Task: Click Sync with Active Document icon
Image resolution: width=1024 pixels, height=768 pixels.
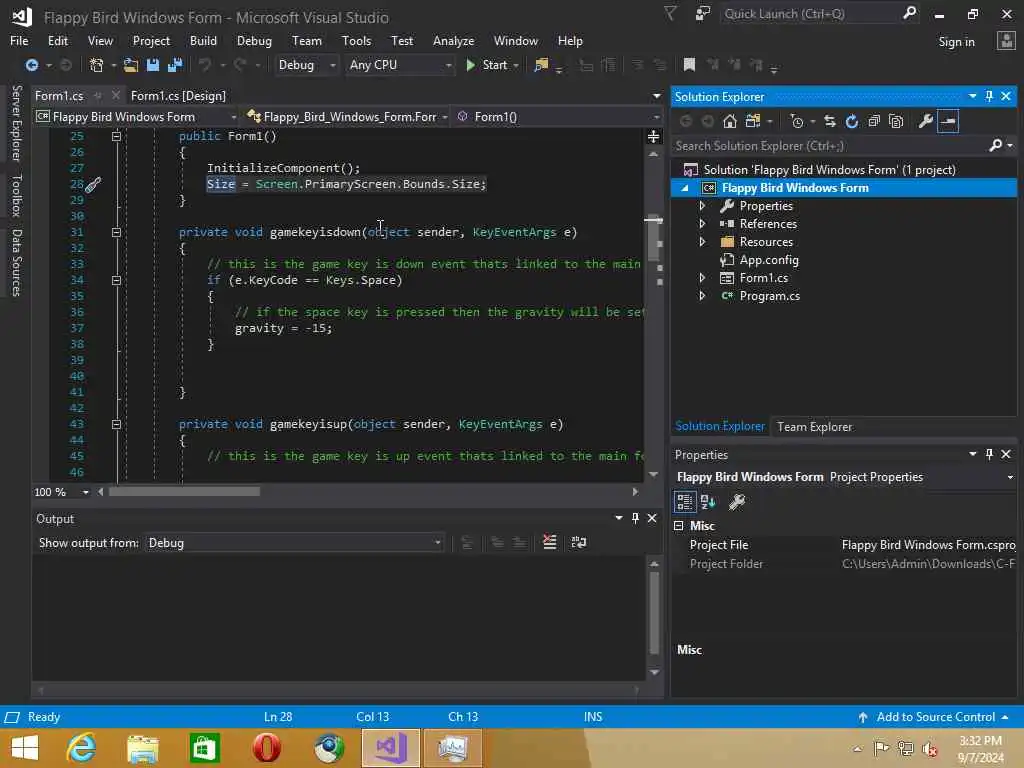Action: click(830, 121)
